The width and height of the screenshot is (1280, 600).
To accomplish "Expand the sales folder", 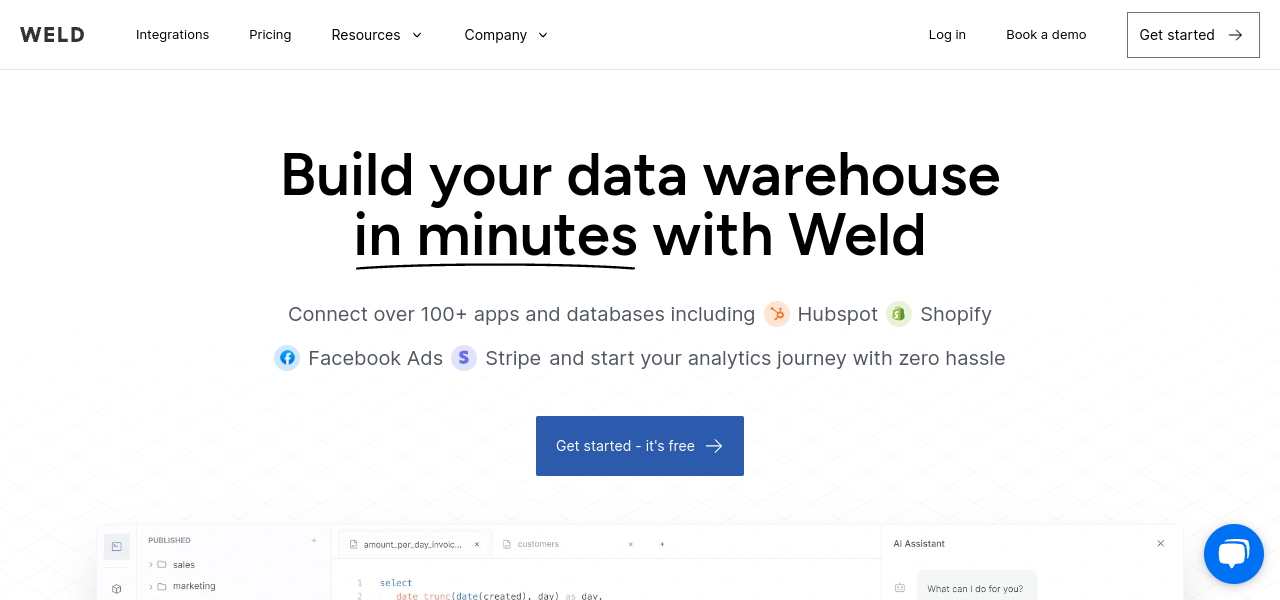I will (151, 565).
